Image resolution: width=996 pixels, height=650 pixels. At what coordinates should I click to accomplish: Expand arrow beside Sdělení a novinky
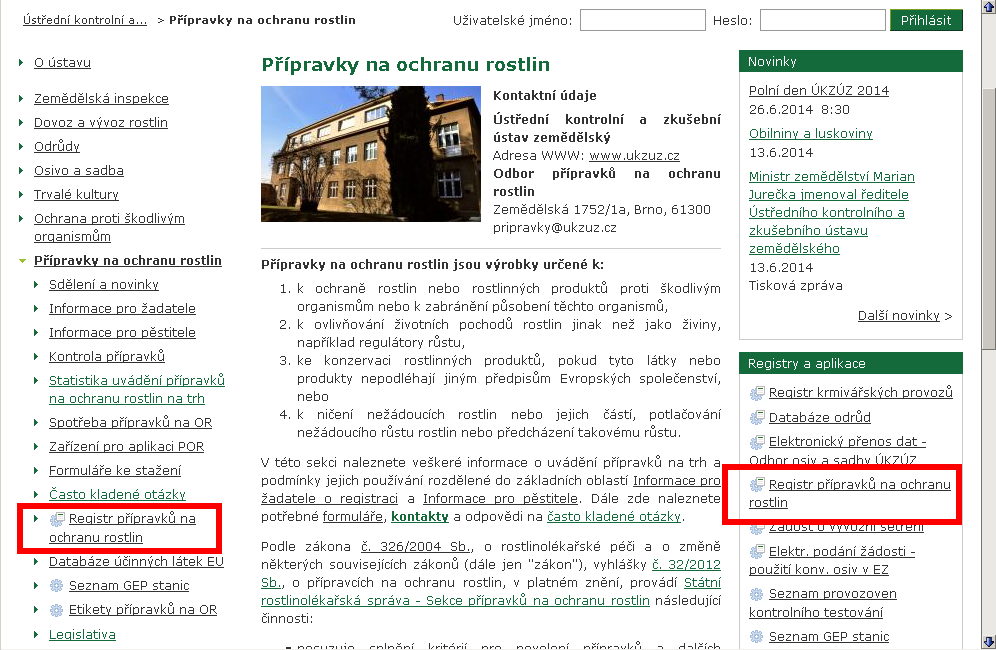point(36,285)
